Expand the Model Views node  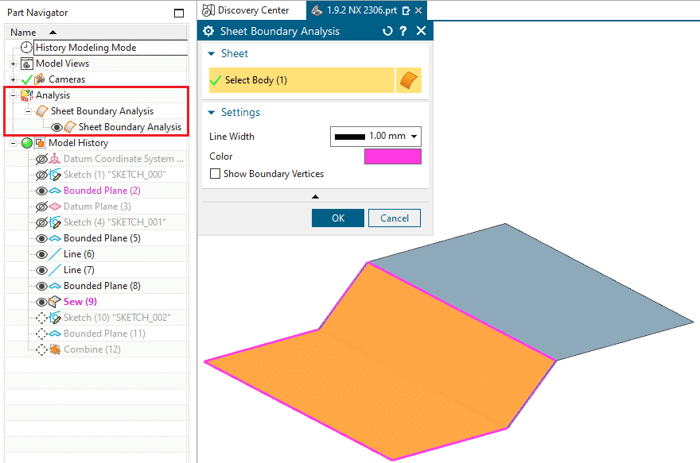[13, 64]
